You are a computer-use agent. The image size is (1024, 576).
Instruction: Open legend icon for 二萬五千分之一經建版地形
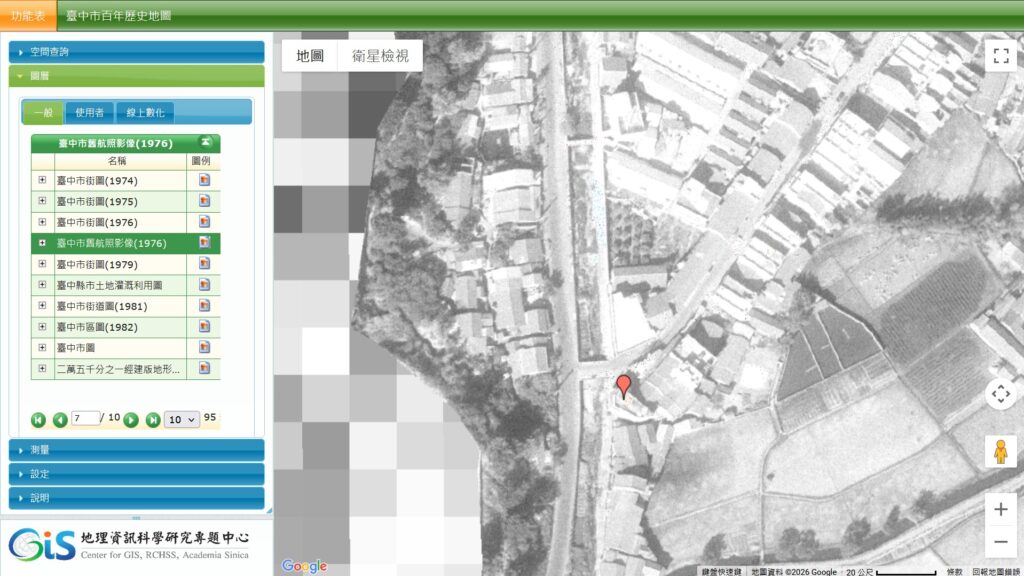204,368
